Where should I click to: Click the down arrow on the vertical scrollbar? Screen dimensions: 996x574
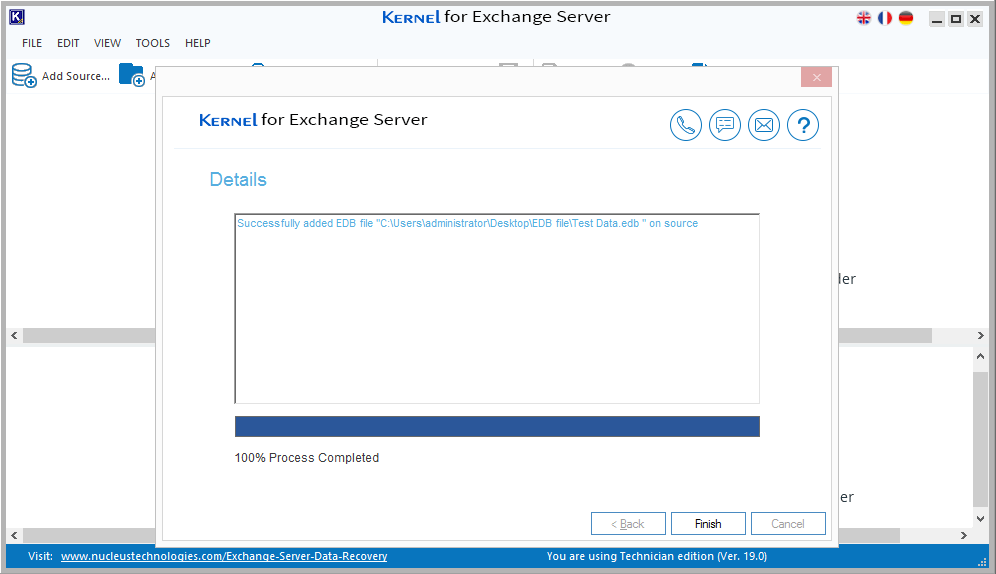coord(980,519)
